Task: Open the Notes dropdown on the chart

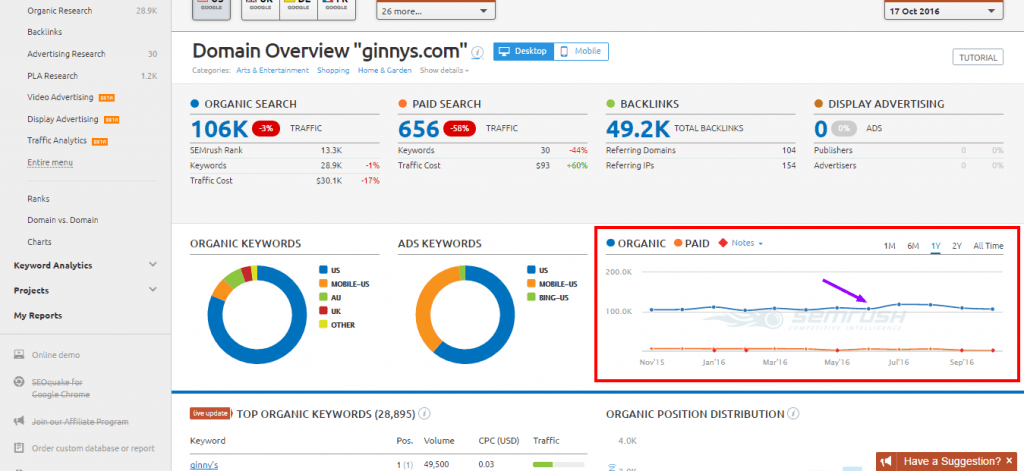Action: tap(745, 243)
